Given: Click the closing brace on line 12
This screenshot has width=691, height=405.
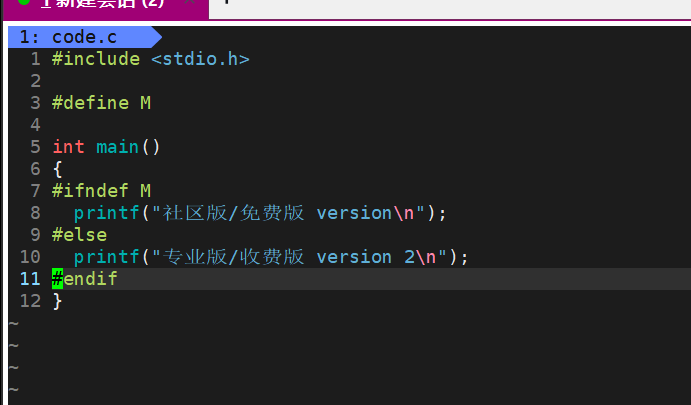Looking at the screenshot, I should [57, 301].
